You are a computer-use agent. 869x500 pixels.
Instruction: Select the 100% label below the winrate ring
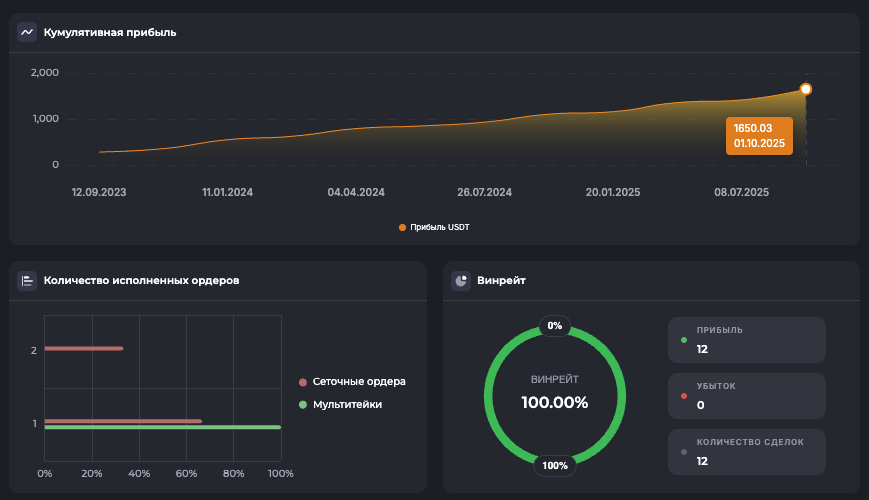pos(555,465)
